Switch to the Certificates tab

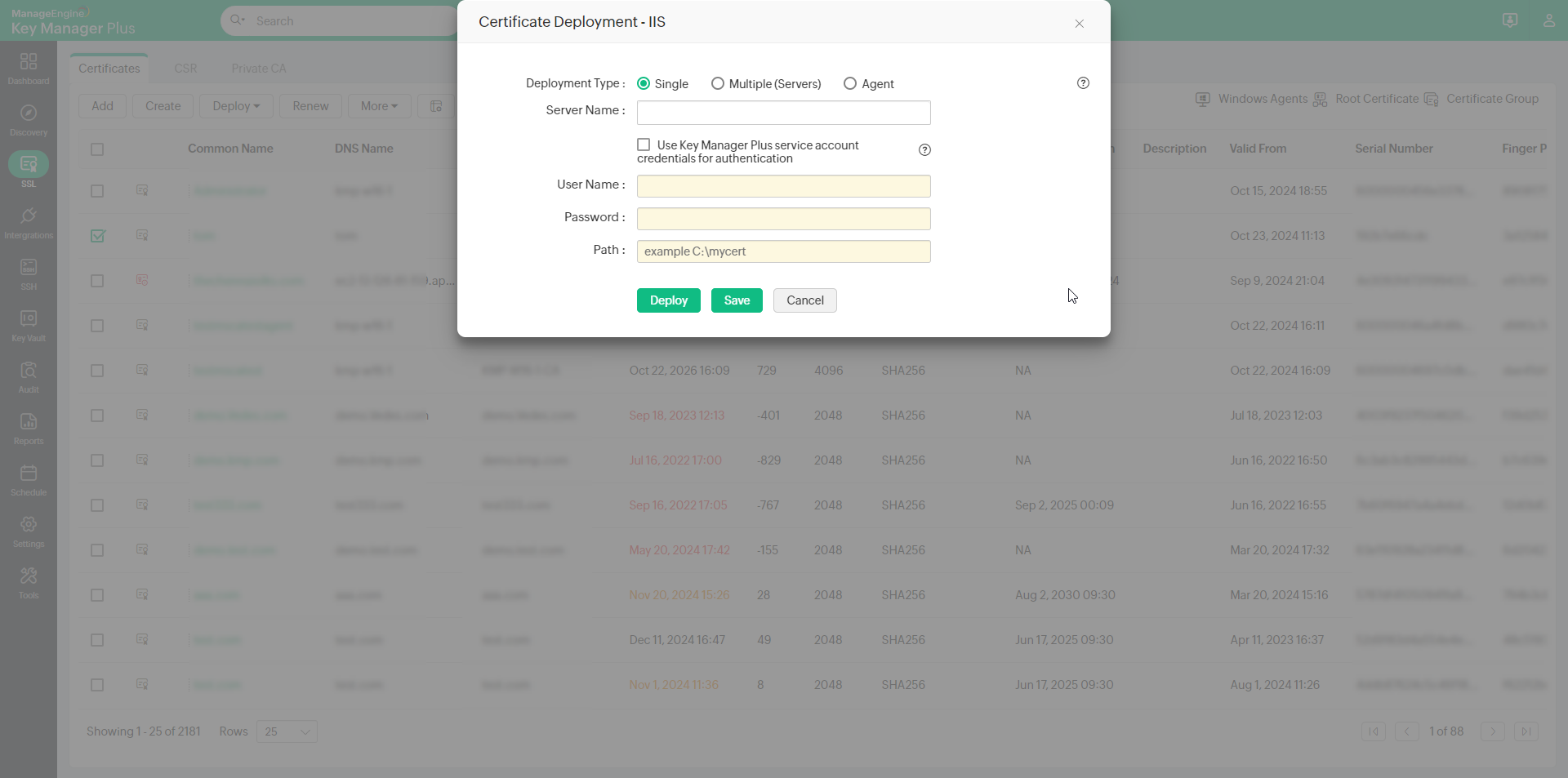click(109, 69)
